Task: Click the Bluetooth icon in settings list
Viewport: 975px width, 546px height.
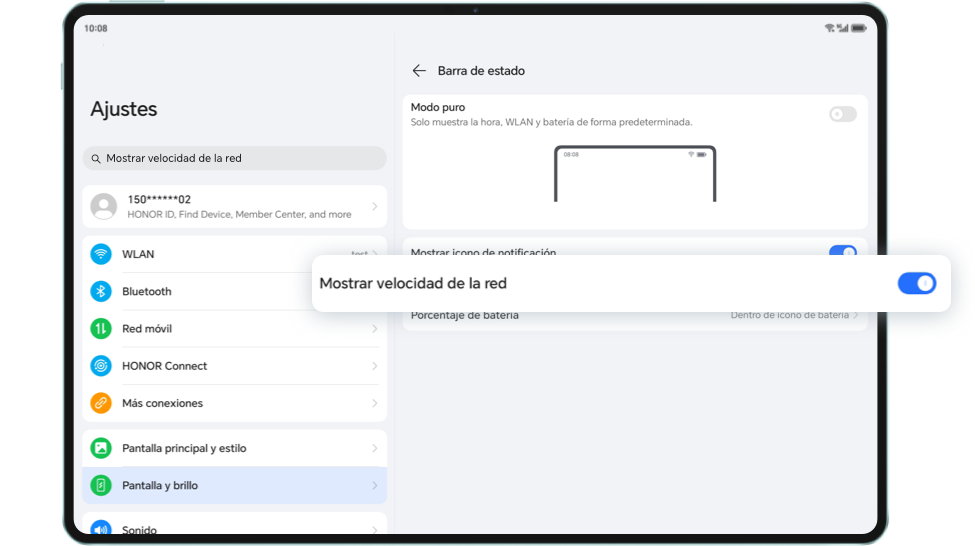Action: pos(101,291)
